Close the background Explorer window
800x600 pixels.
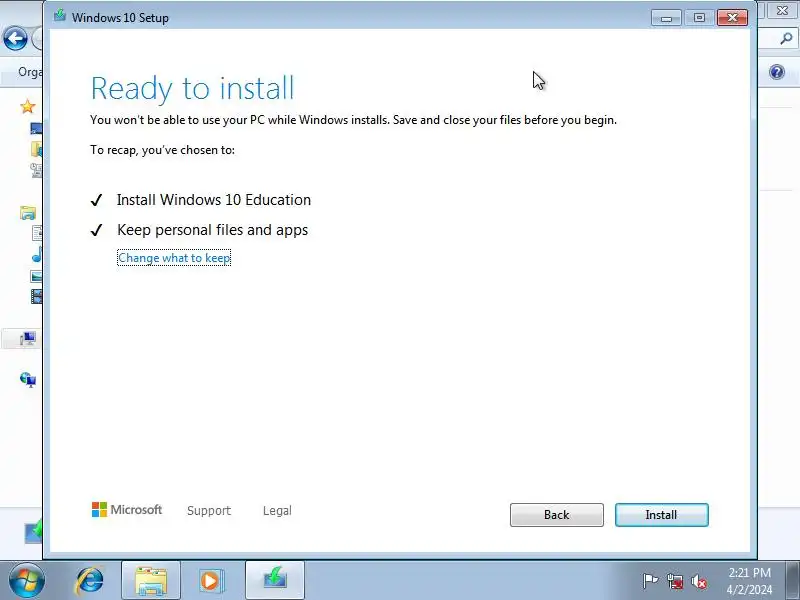click(x=782, y=10)
